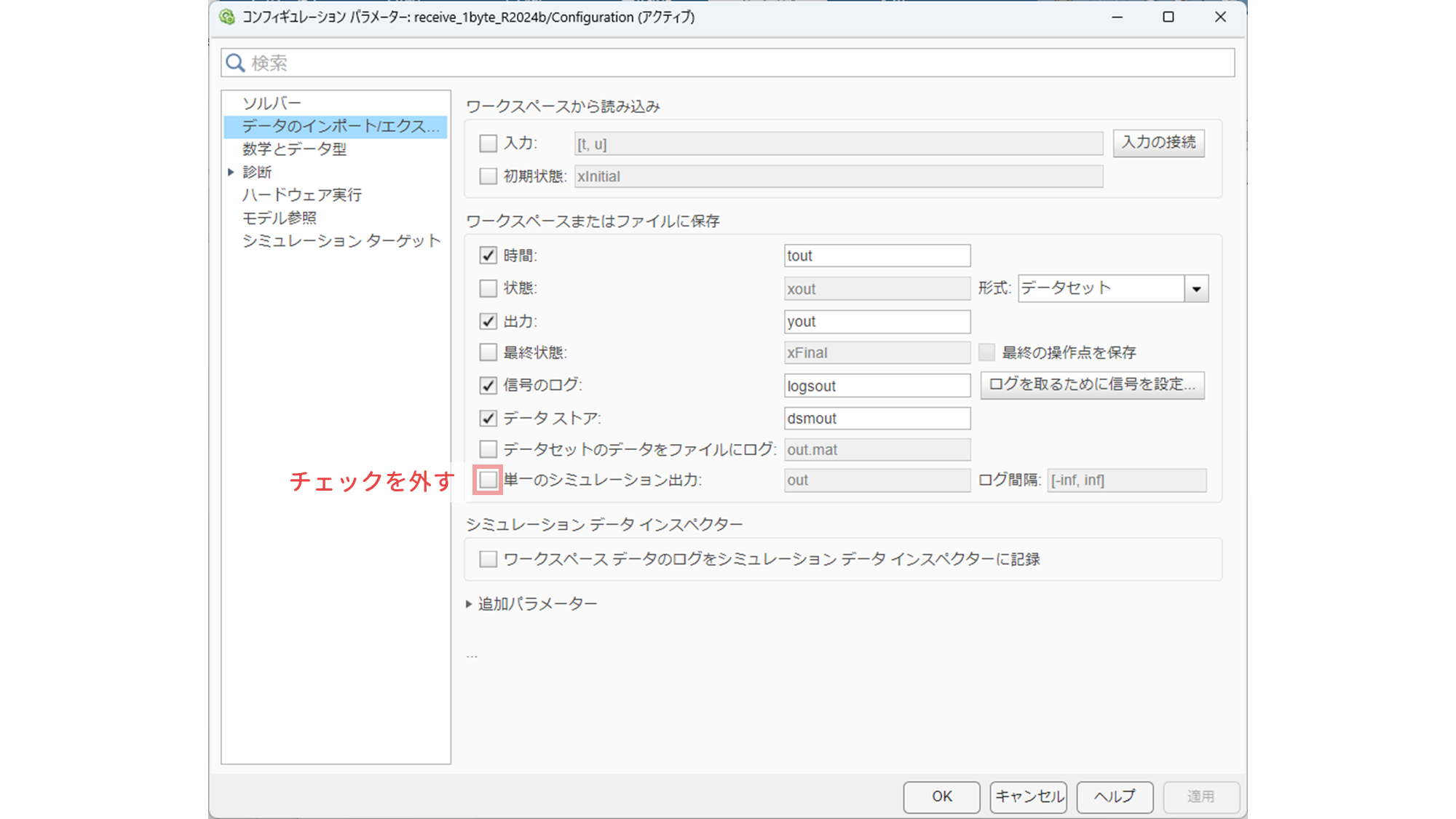Toggle the 単一のシミュレーション出力 checkbox
Screen dimensions: 1456x819
(x=488, y=480)
